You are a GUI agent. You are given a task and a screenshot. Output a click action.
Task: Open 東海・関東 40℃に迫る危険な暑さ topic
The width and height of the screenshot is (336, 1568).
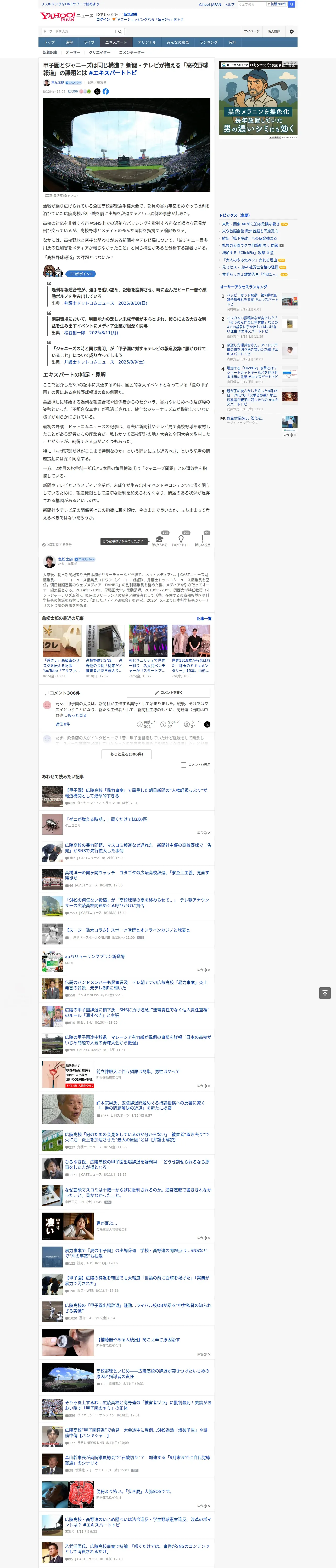click(251, 224)
